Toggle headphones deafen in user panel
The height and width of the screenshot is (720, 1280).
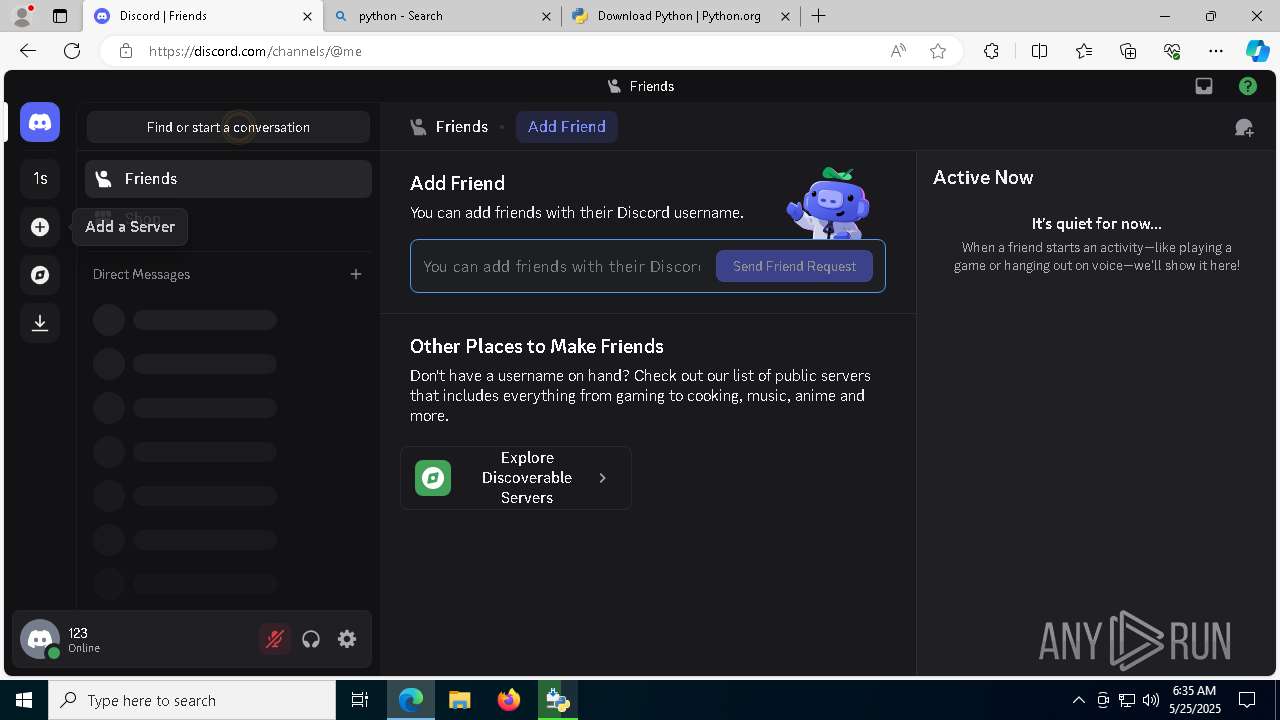coord(311,639)
